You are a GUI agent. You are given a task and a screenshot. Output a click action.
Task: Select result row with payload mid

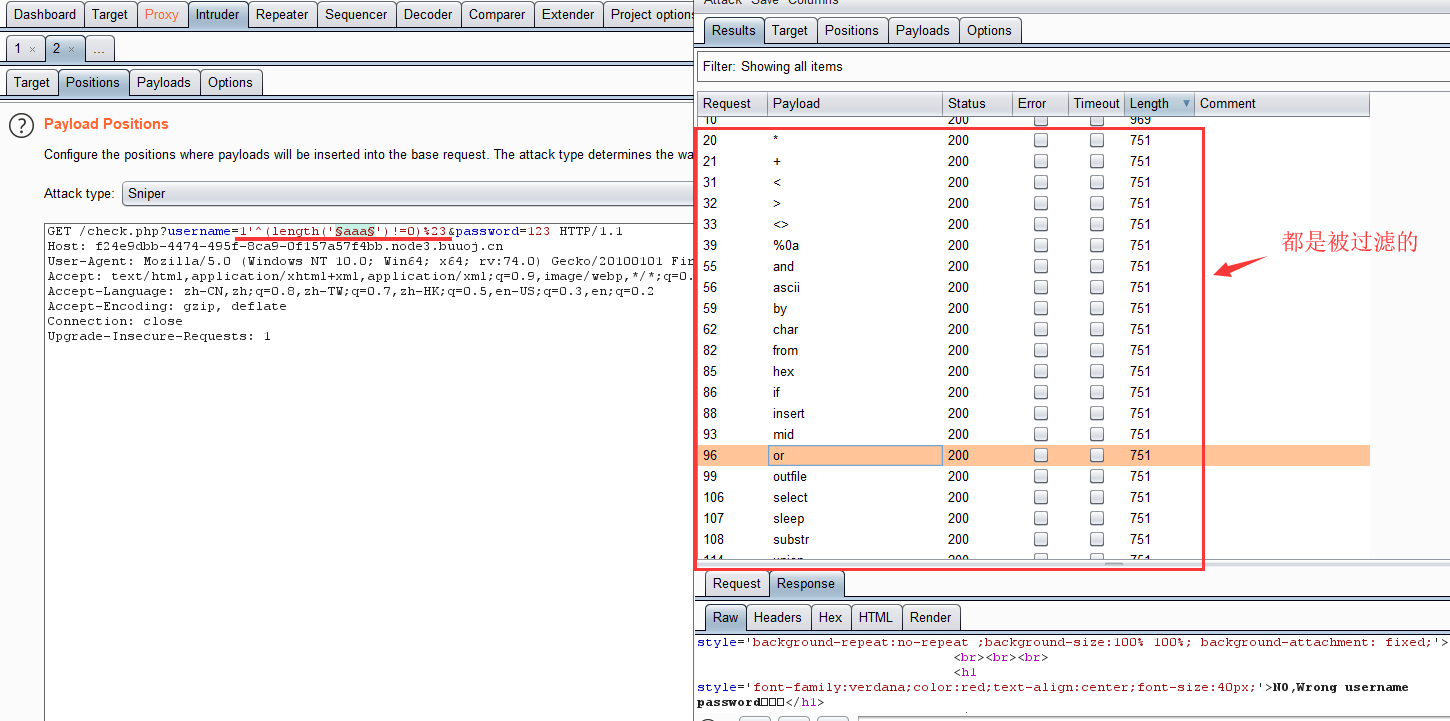pyautogui.click(x=1033, y=434)
